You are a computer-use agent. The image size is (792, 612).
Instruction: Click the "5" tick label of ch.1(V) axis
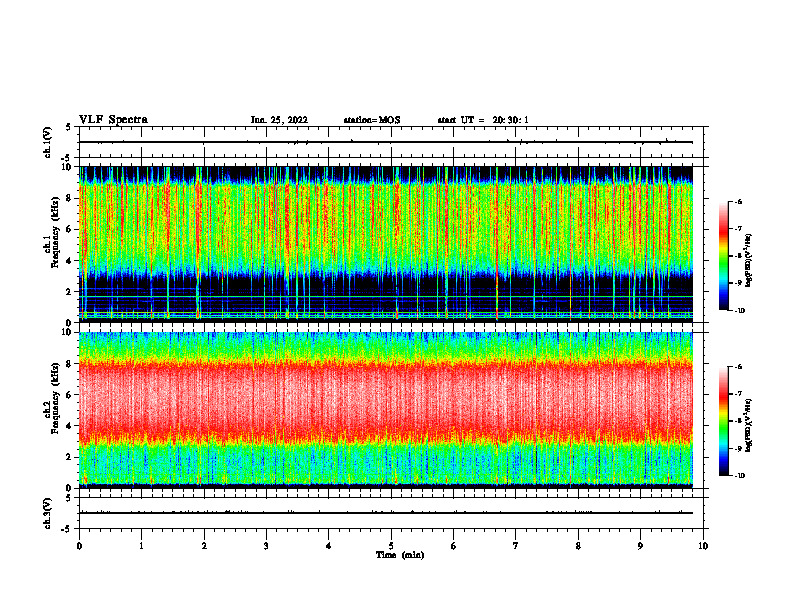[69, 127]
